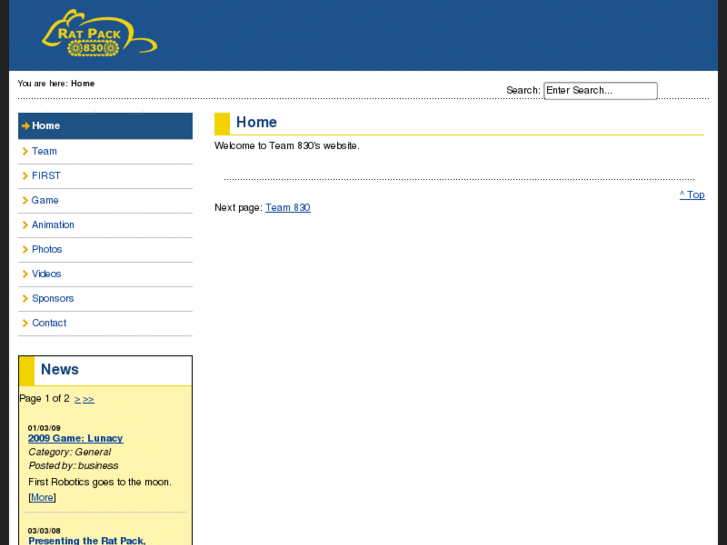
Task: Open the Home menu item
Action: [x=105, y=126]
